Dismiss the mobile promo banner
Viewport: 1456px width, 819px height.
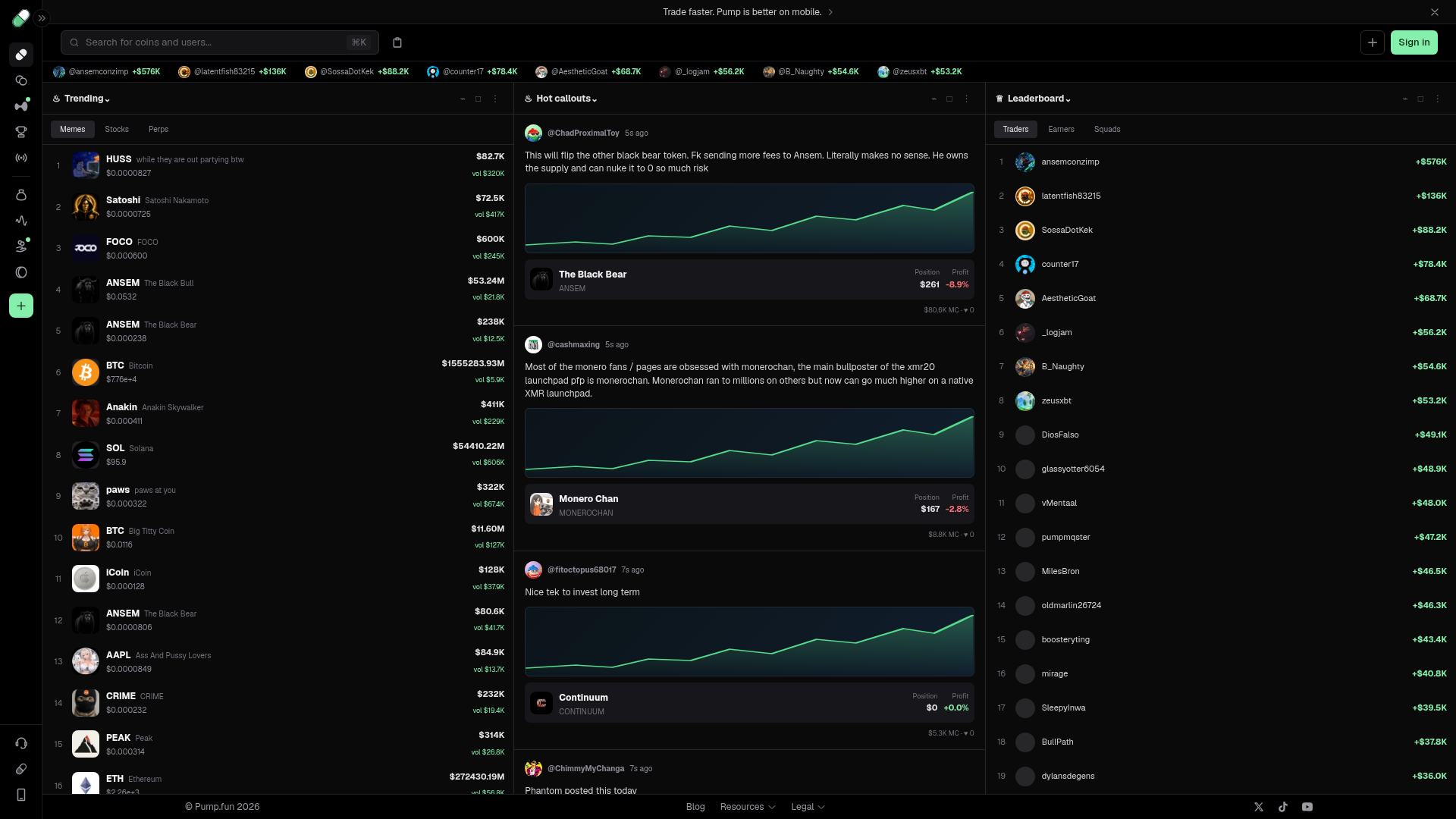(1435, 12)
